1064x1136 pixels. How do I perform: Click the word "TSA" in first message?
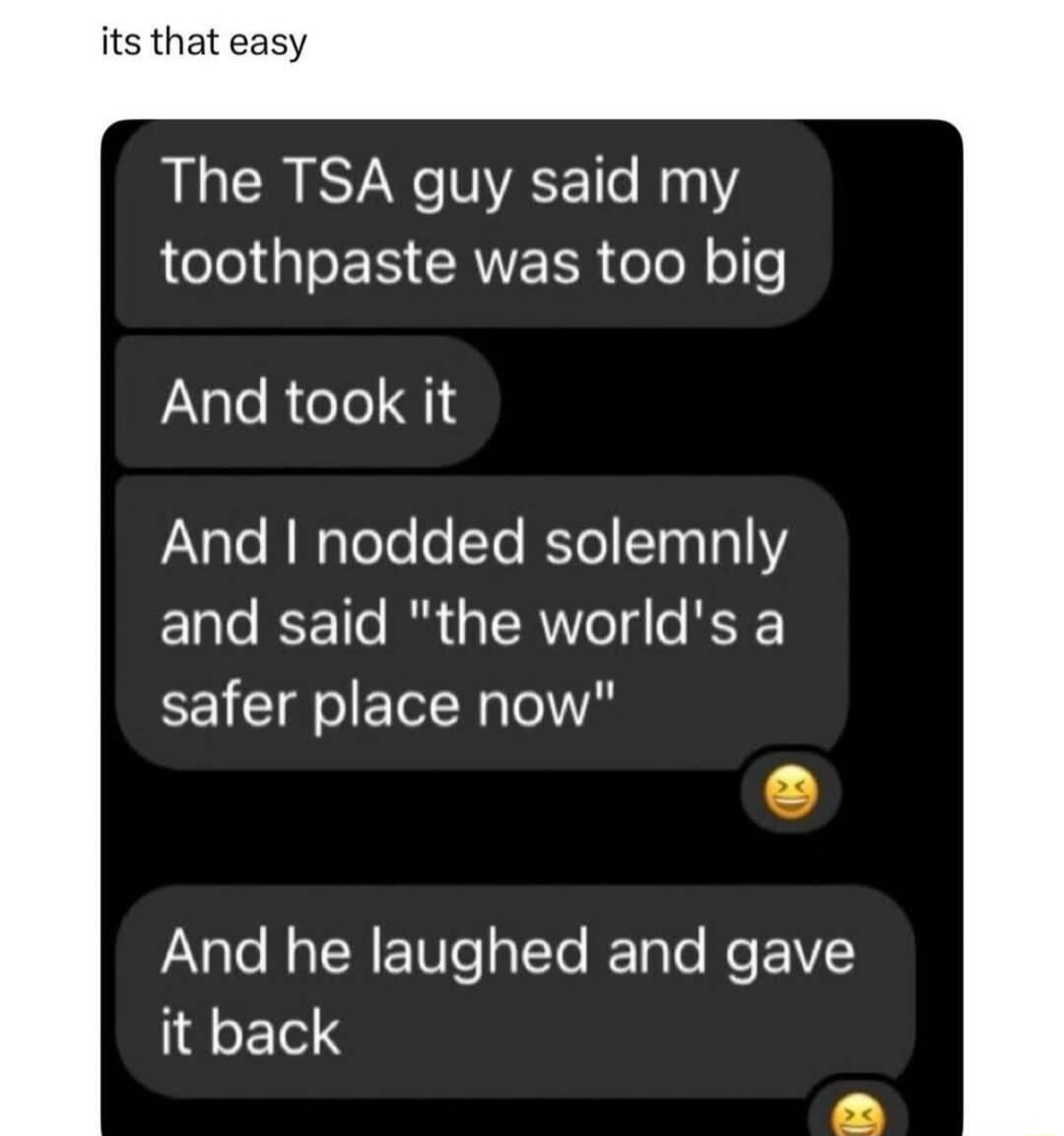click(342, 181)
